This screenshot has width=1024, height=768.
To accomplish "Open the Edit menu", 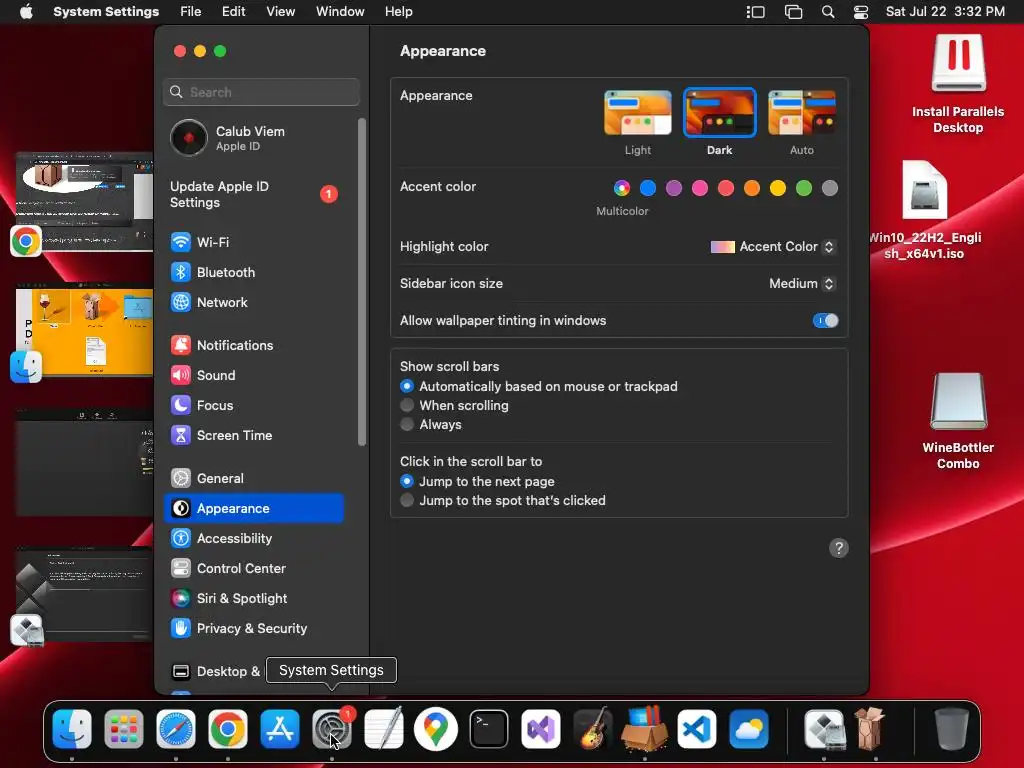I will (233, 12).
